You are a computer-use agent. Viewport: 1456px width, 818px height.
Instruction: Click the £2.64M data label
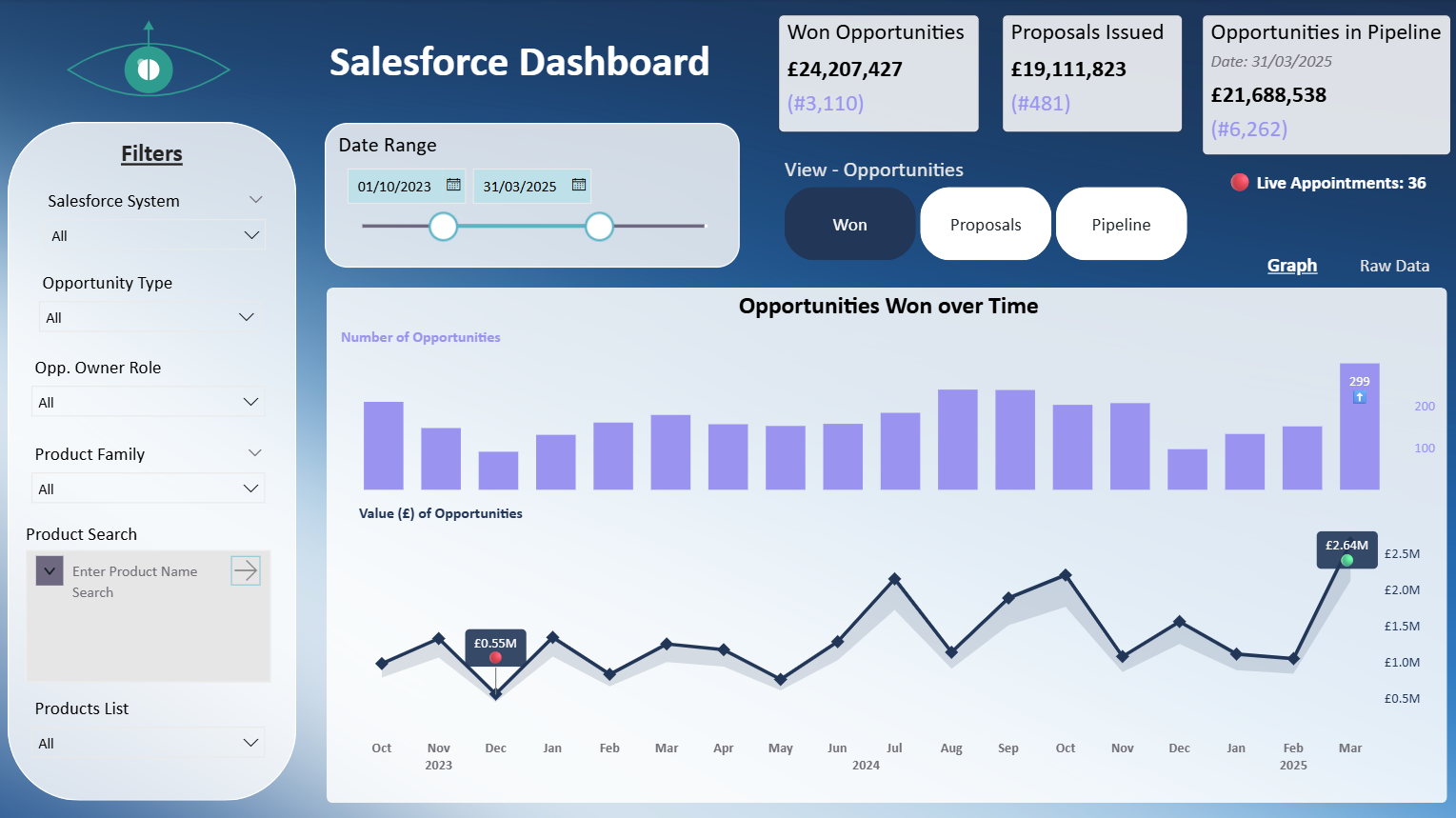(1346, 546)
